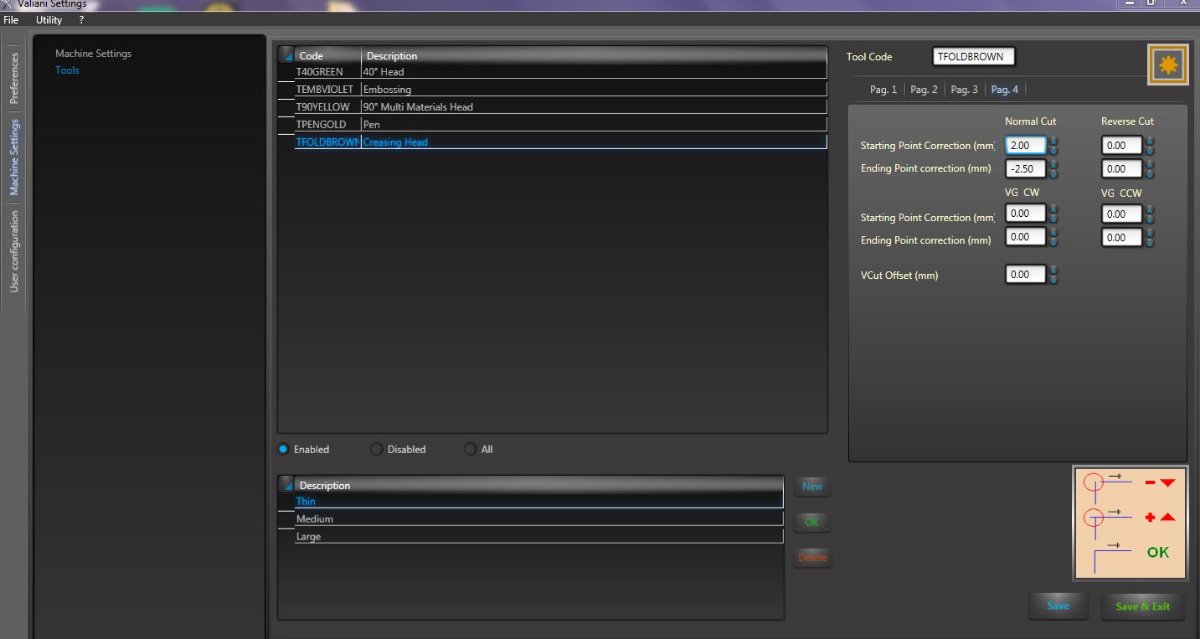Image resolution: width=1200 pixels, height=639 pixels.
Task: Click the Tool Code input field
Action: (974, 57)
